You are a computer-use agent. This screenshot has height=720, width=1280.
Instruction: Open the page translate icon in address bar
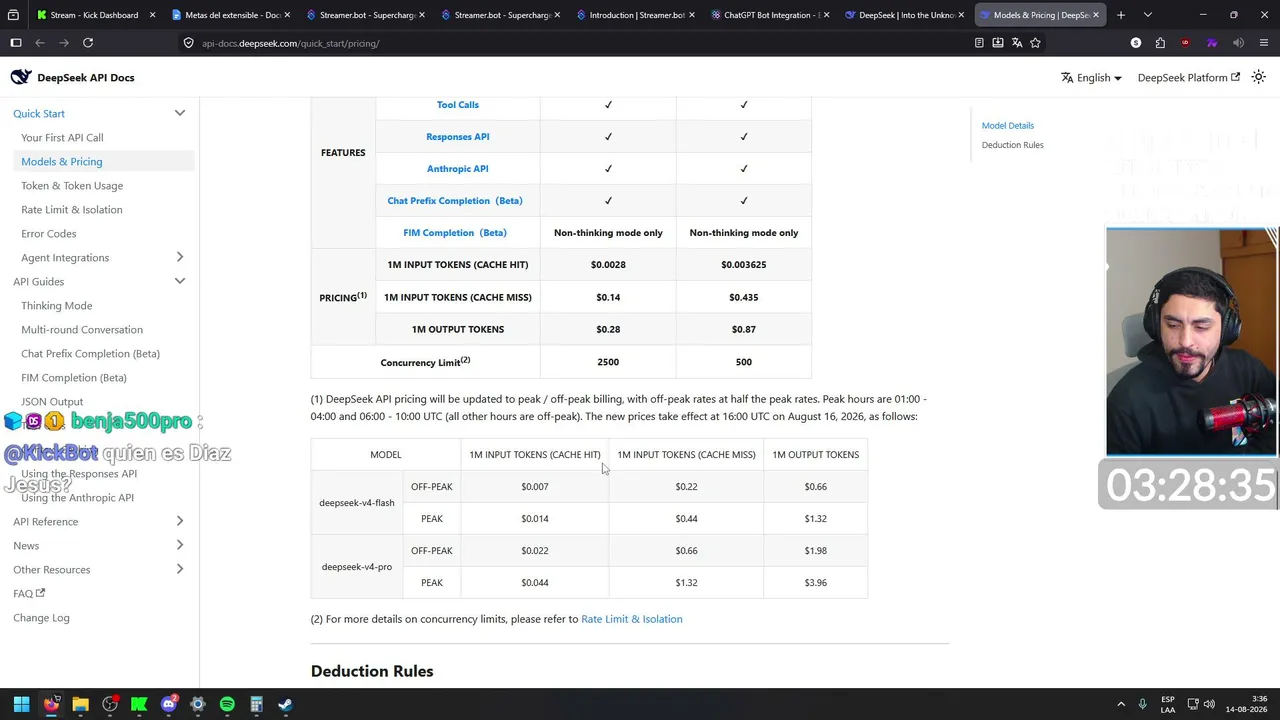click(x=1016, y=43)
